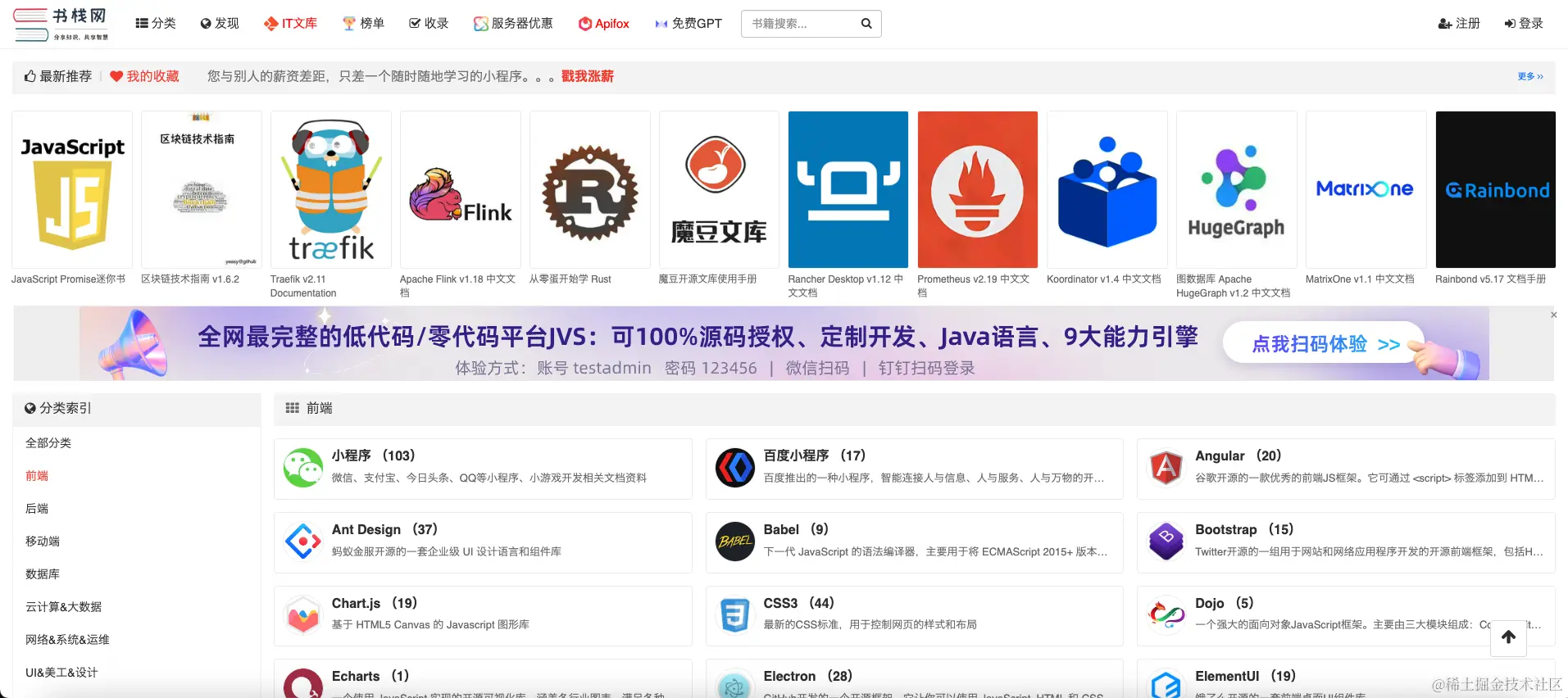Image resolution: width=1568 pixels, height=698 pixels.
Task: Open the 百度小程序 (17) title
Action: point(815,456)
